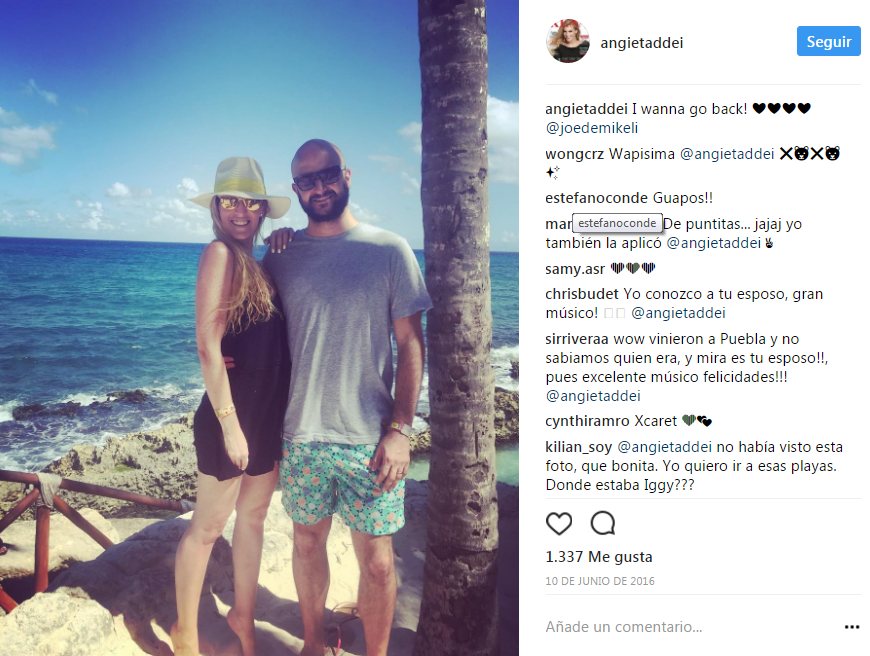
Task: Open estefanoconde commenter profile
Action: coord(597,198)
